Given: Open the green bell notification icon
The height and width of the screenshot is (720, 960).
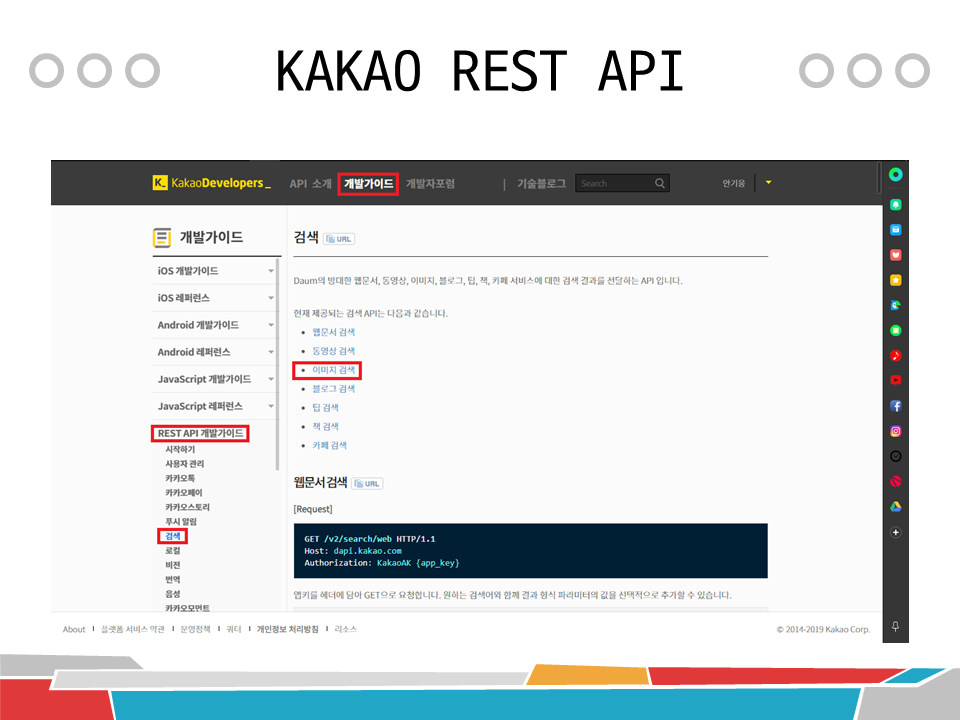Looking at the screenshot, I should [x=895, y=204].
